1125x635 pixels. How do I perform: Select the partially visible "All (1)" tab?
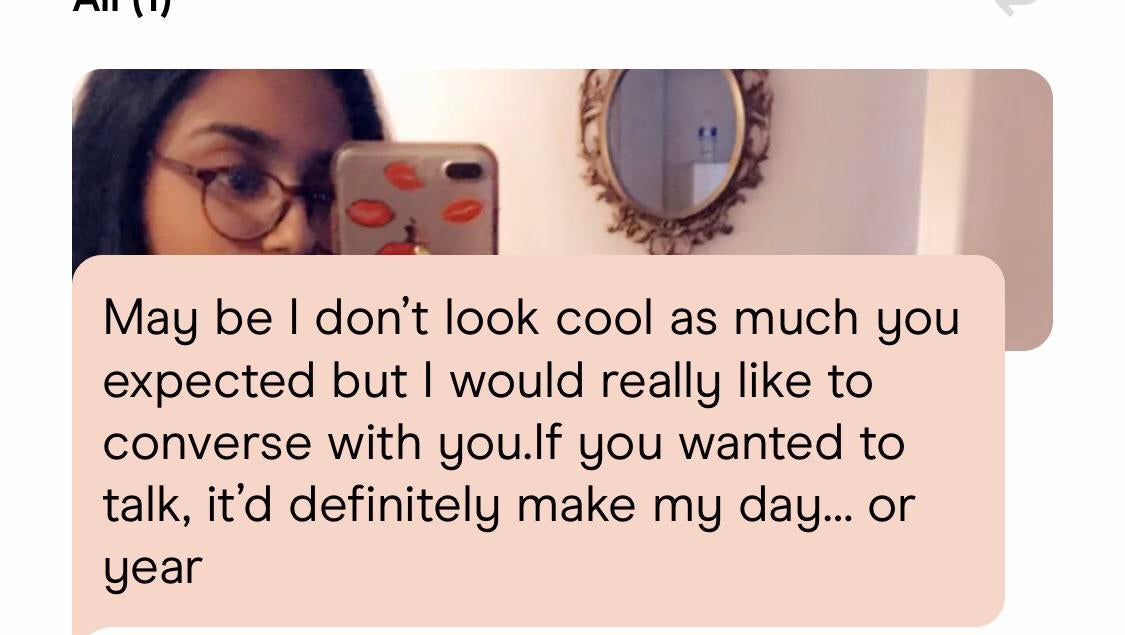pos(121,6)
